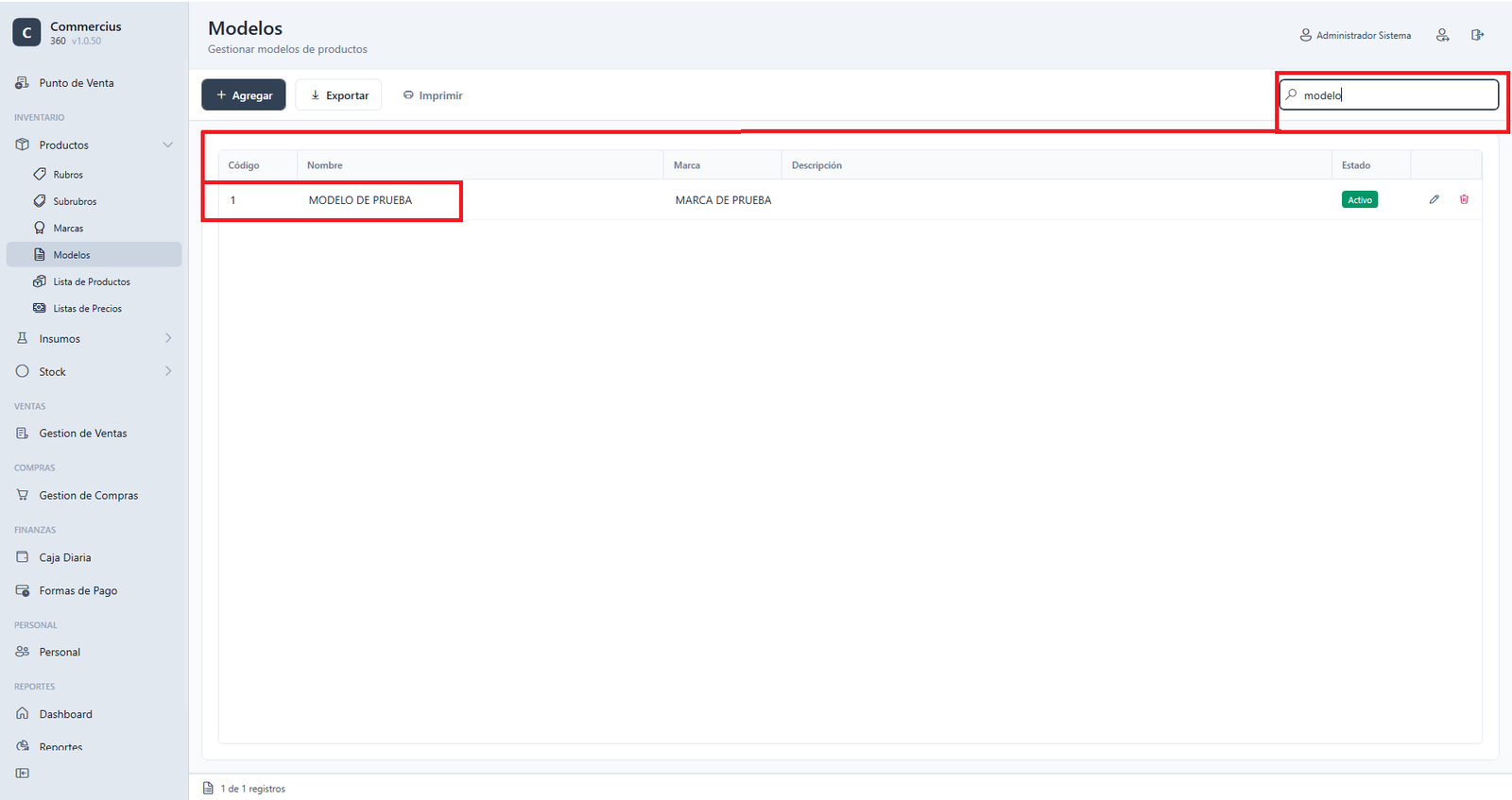The width and height of the screenshot is (1512, 800).
Task: Click the Commercius C logo
Action: click(26, 32)
